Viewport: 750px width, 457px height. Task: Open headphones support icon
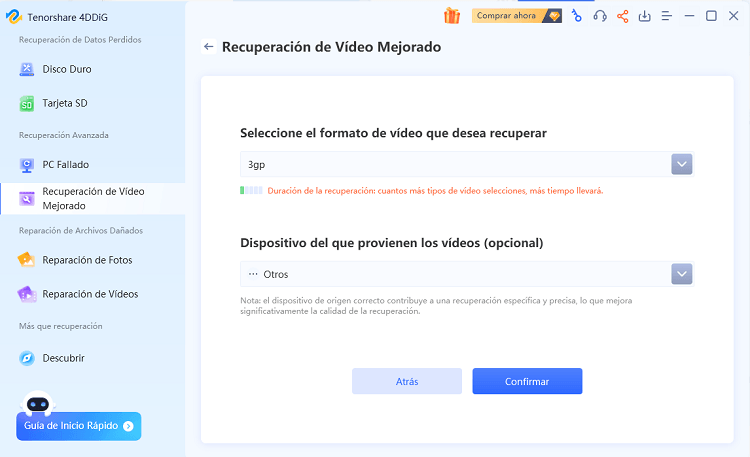[x=600, y=16]
